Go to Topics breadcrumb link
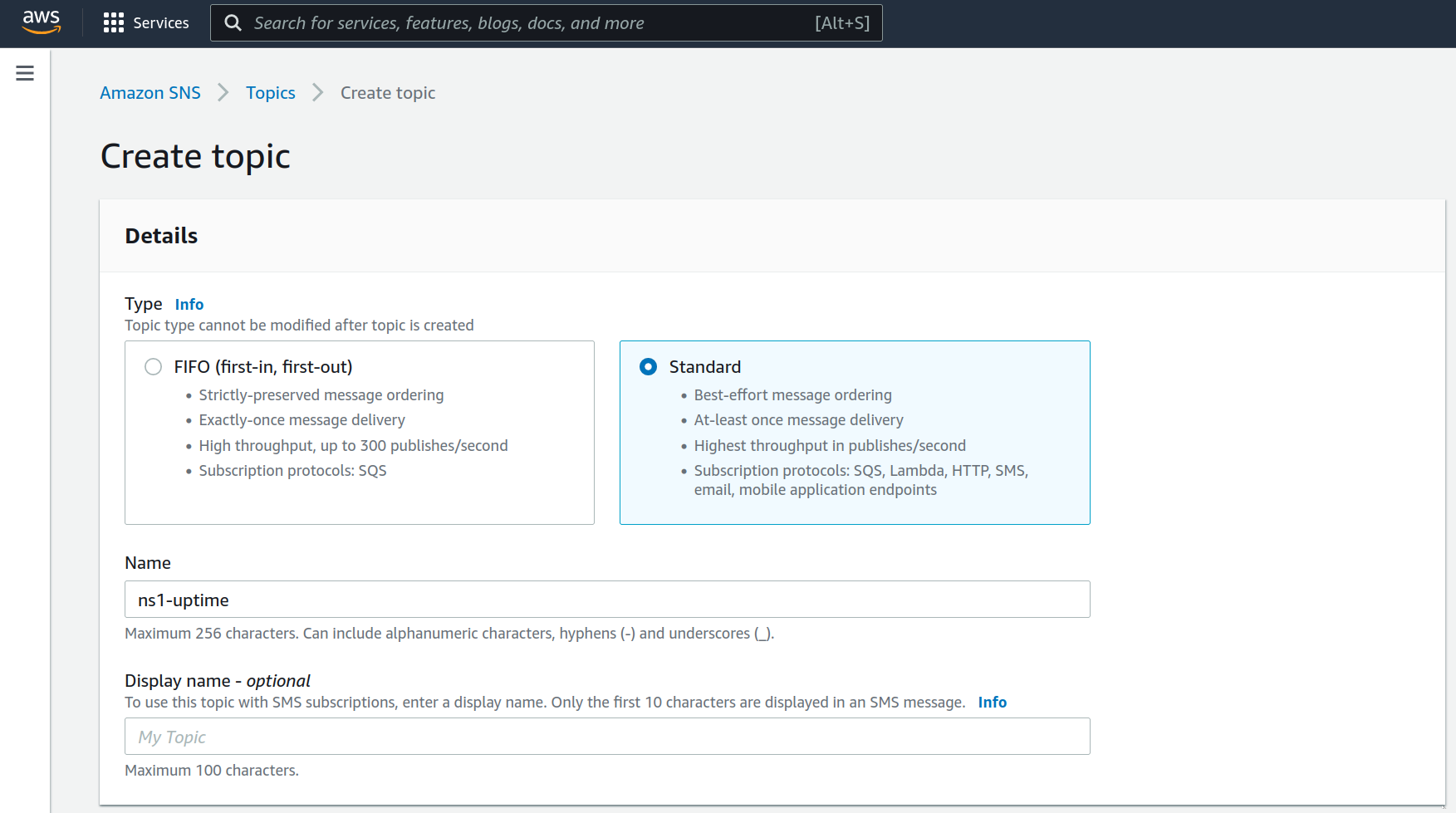 coord(271,93)
